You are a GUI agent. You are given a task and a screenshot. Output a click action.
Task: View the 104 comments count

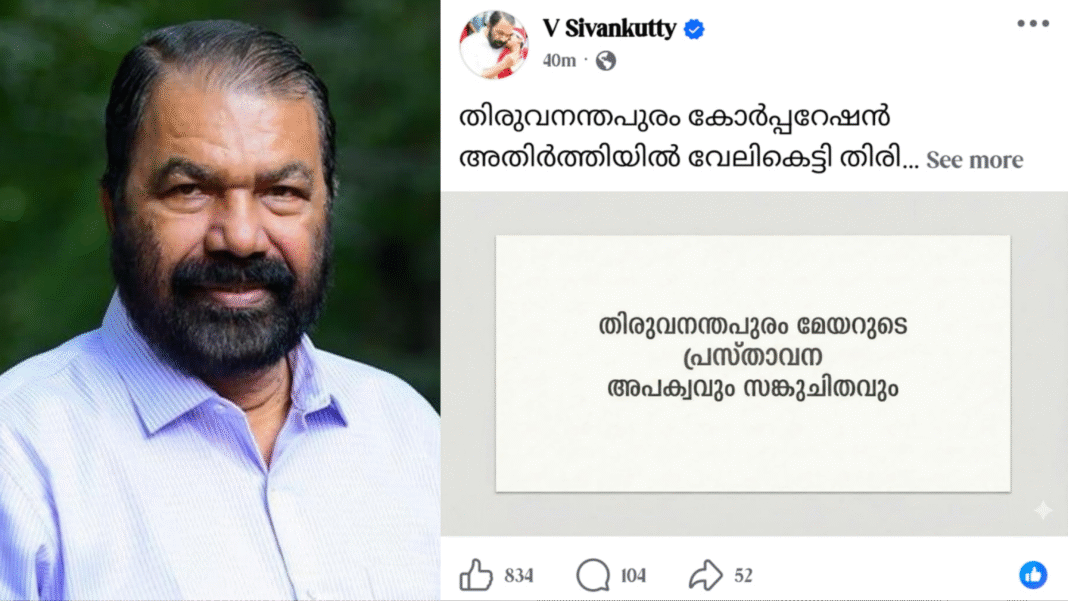tap(633, 576)
